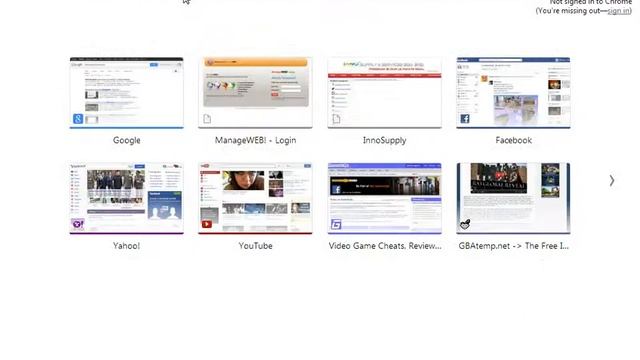Viewport: 640px width, 360px height.
Task: Click the blank page icon on InnoSupply tile
Action: 336,119
